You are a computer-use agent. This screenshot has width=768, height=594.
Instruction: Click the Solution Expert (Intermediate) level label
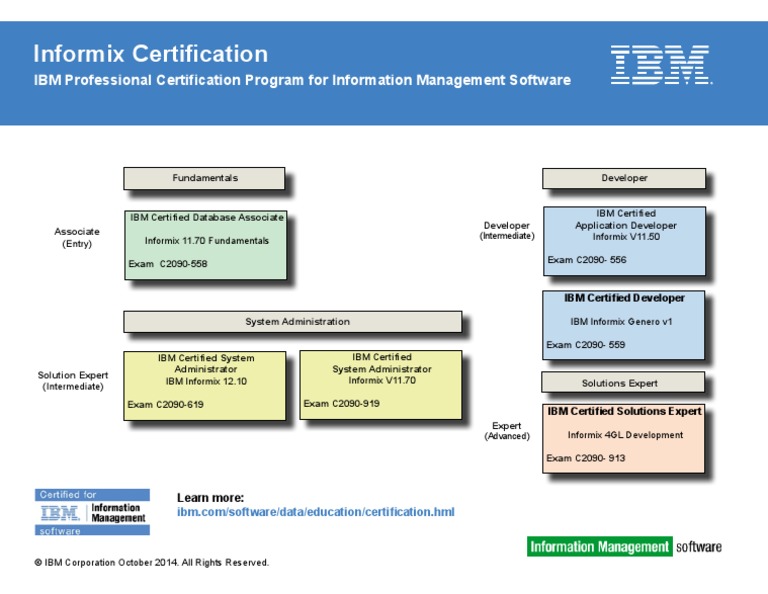pos(73,380)
